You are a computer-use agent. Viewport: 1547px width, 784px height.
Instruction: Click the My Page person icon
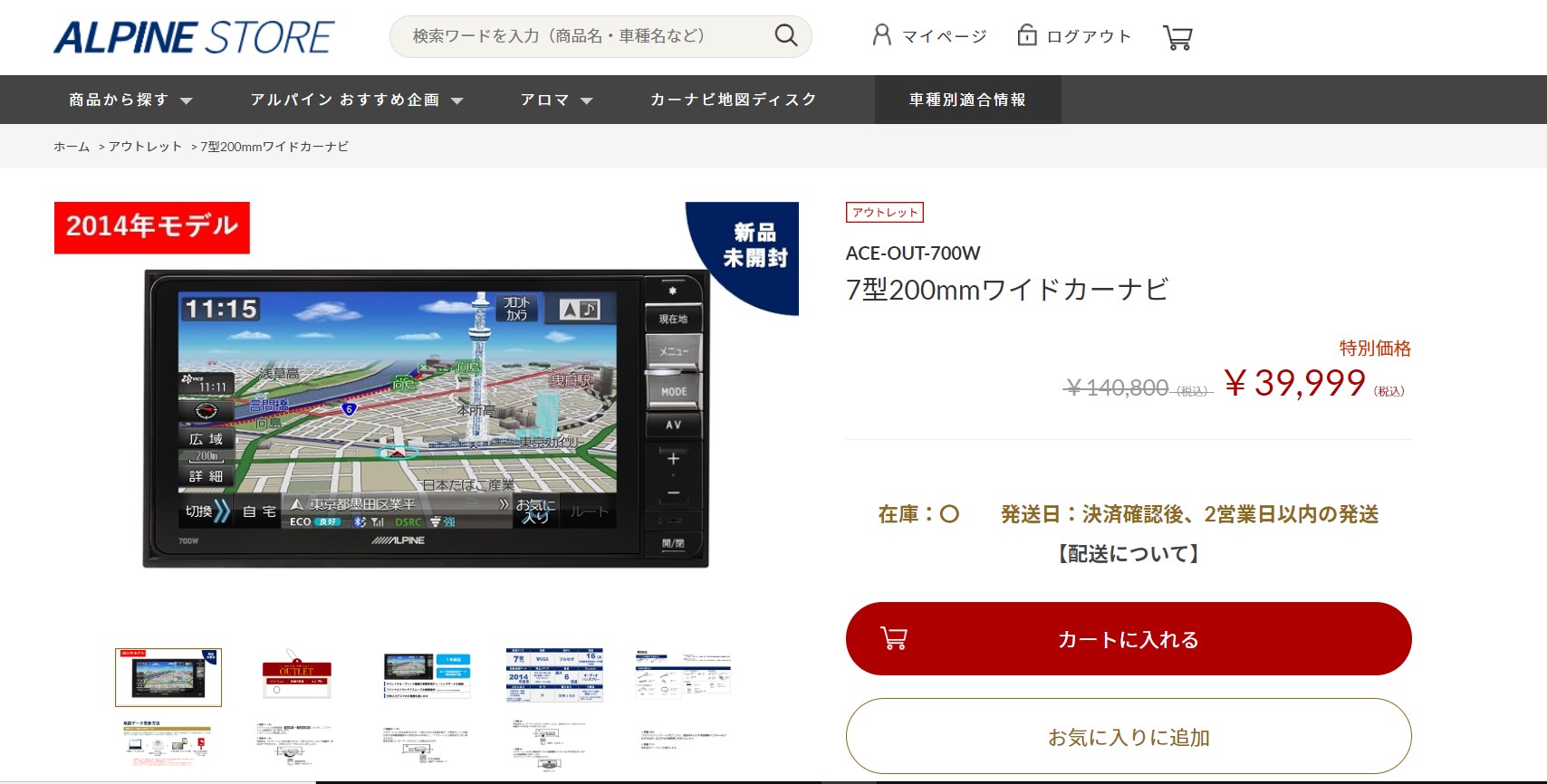tap(881, 35)
